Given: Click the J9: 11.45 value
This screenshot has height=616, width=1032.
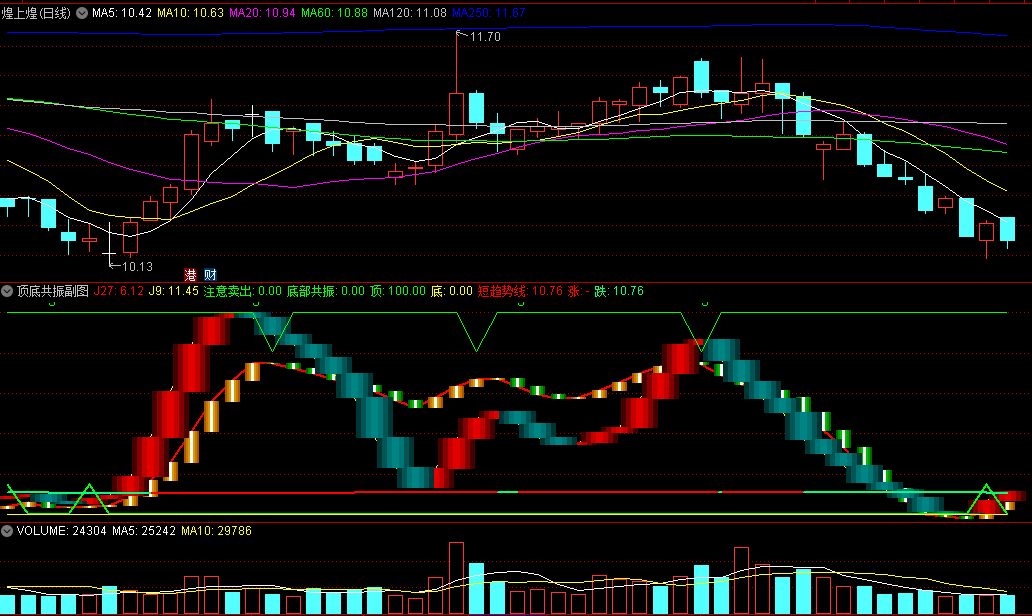Looking at the screenshot, I should pyautogui.click(x=173, y=291).
